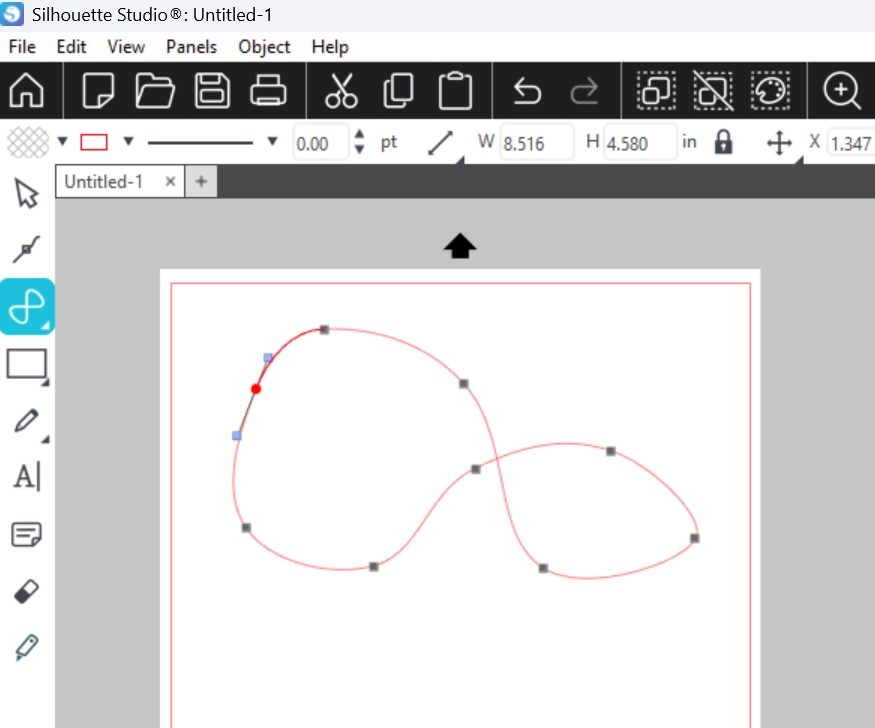Open the Panels menu

click(x=191, y=47)
